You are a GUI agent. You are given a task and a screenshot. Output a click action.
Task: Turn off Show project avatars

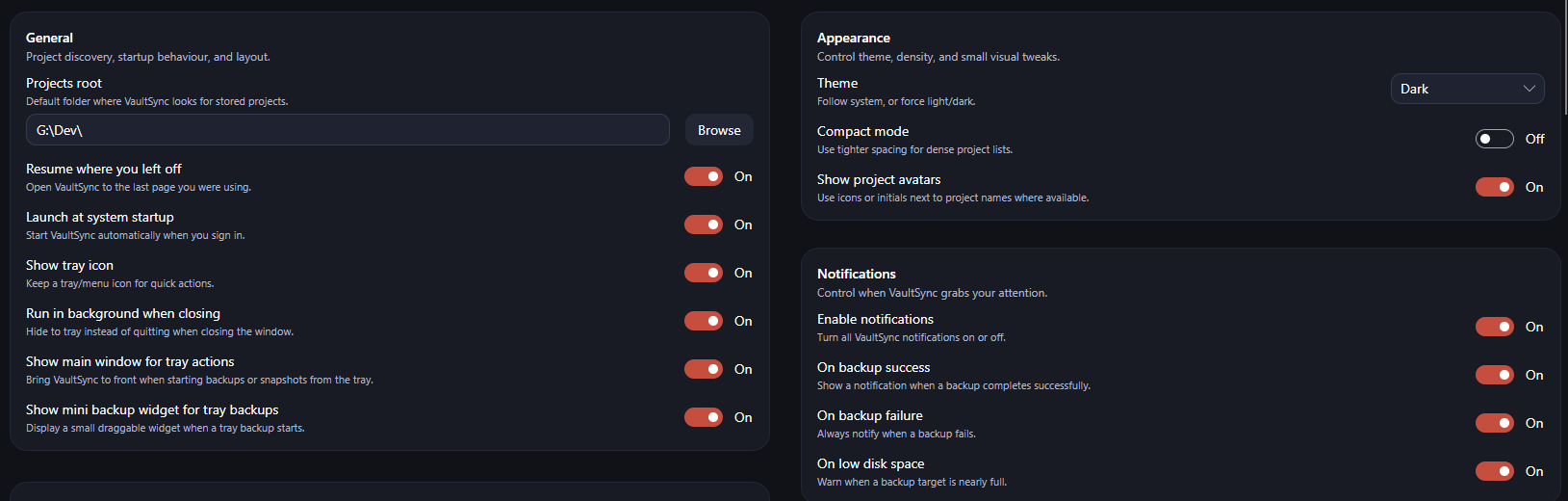1494,187
